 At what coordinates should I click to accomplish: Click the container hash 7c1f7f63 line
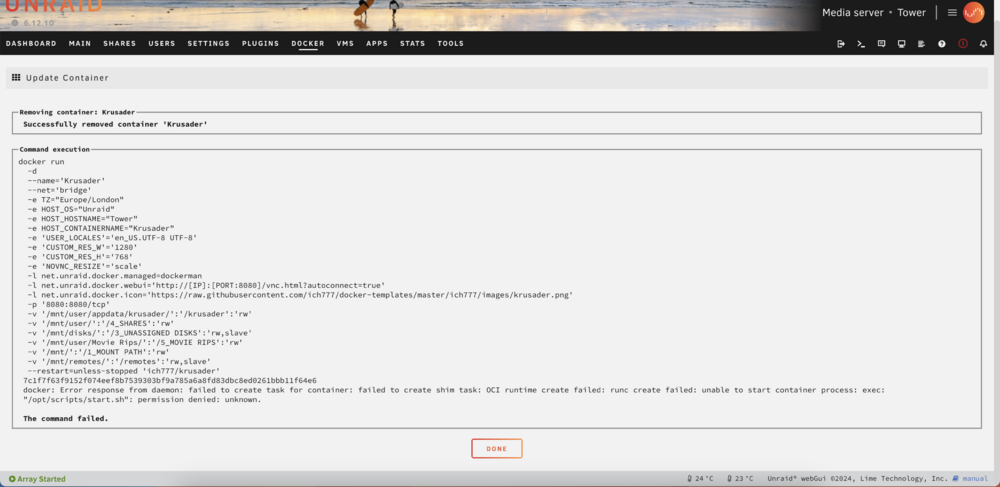pyautogui.click(x=170, y=381)
